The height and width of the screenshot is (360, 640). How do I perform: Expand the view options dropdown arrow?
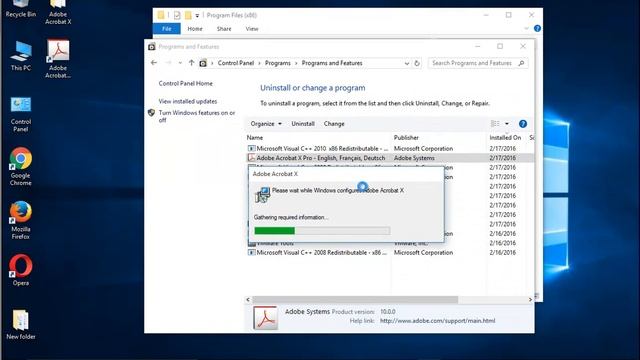pos(507,124)
